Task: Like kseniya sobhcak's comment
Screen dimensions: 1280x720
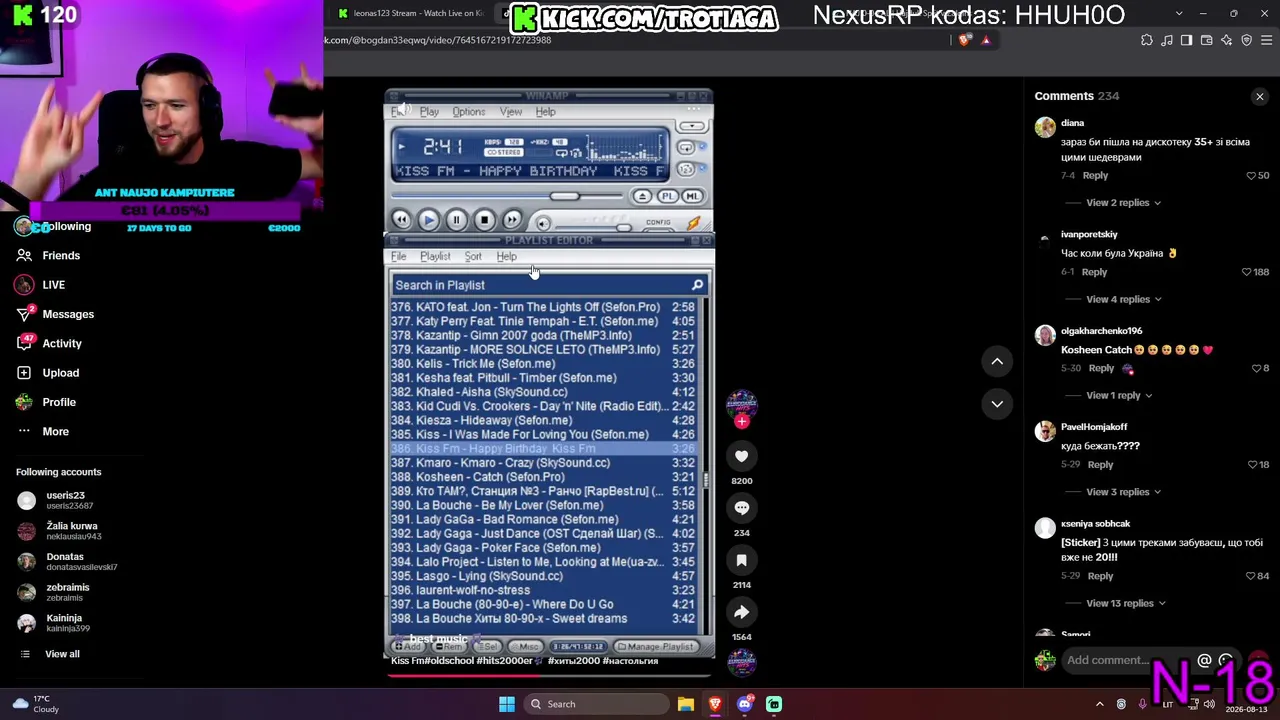Action: (1251, 576)
